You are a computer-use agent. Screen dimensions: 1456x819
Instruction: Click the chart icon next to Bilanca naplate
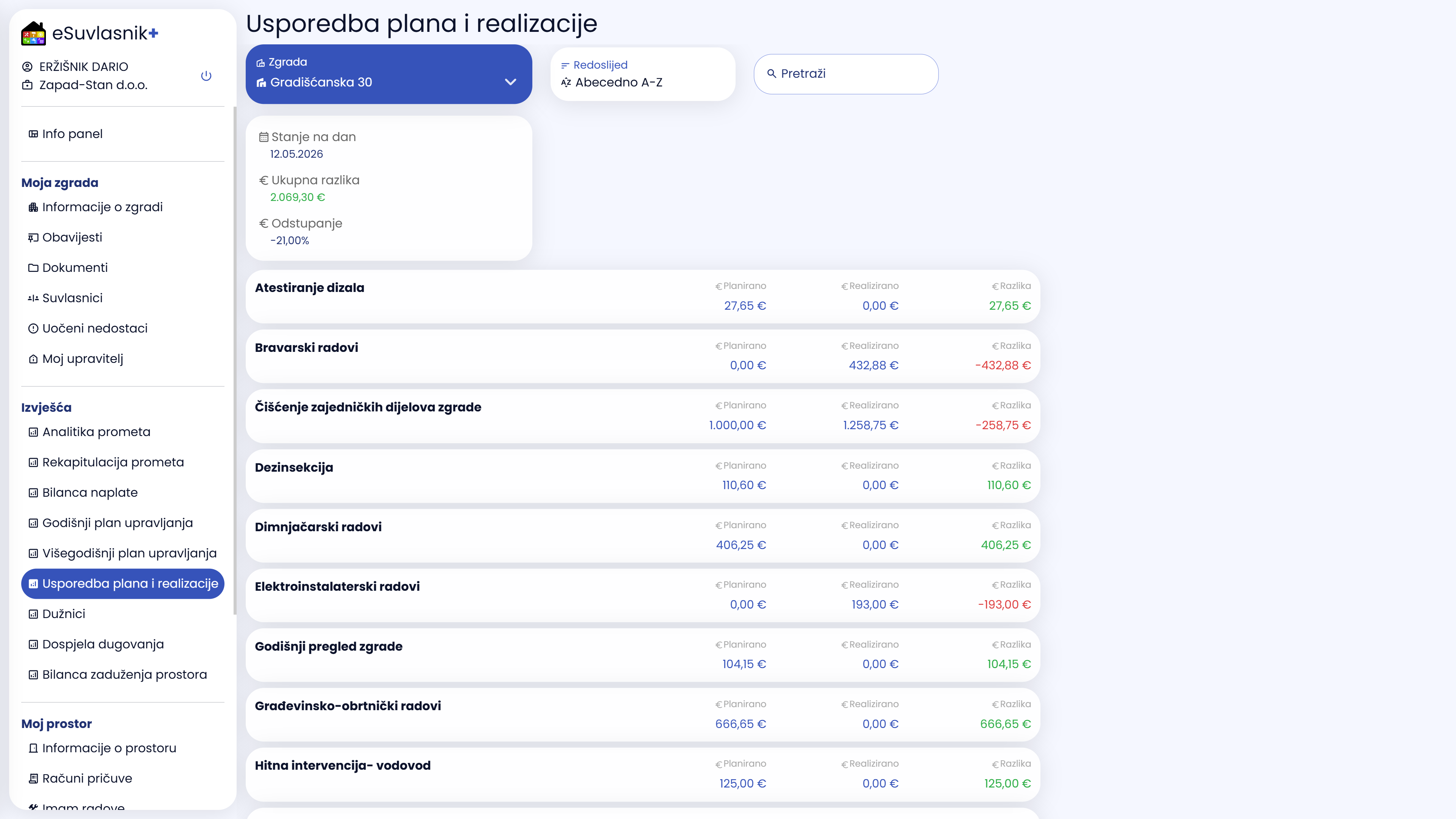click(33, 493)
